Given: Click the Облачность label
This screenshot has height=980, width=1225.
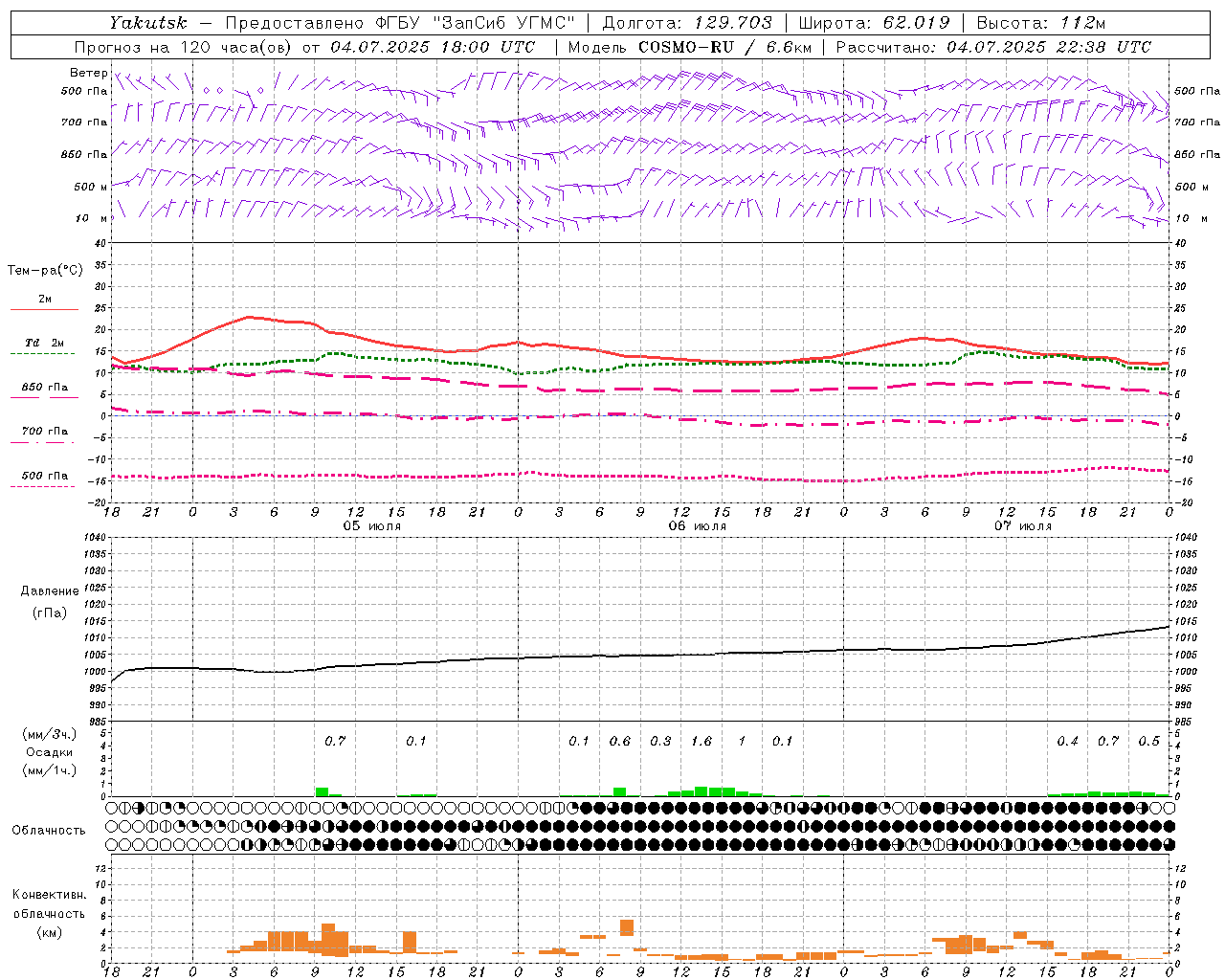Looking at the screenshot, I should click(49, 830).
